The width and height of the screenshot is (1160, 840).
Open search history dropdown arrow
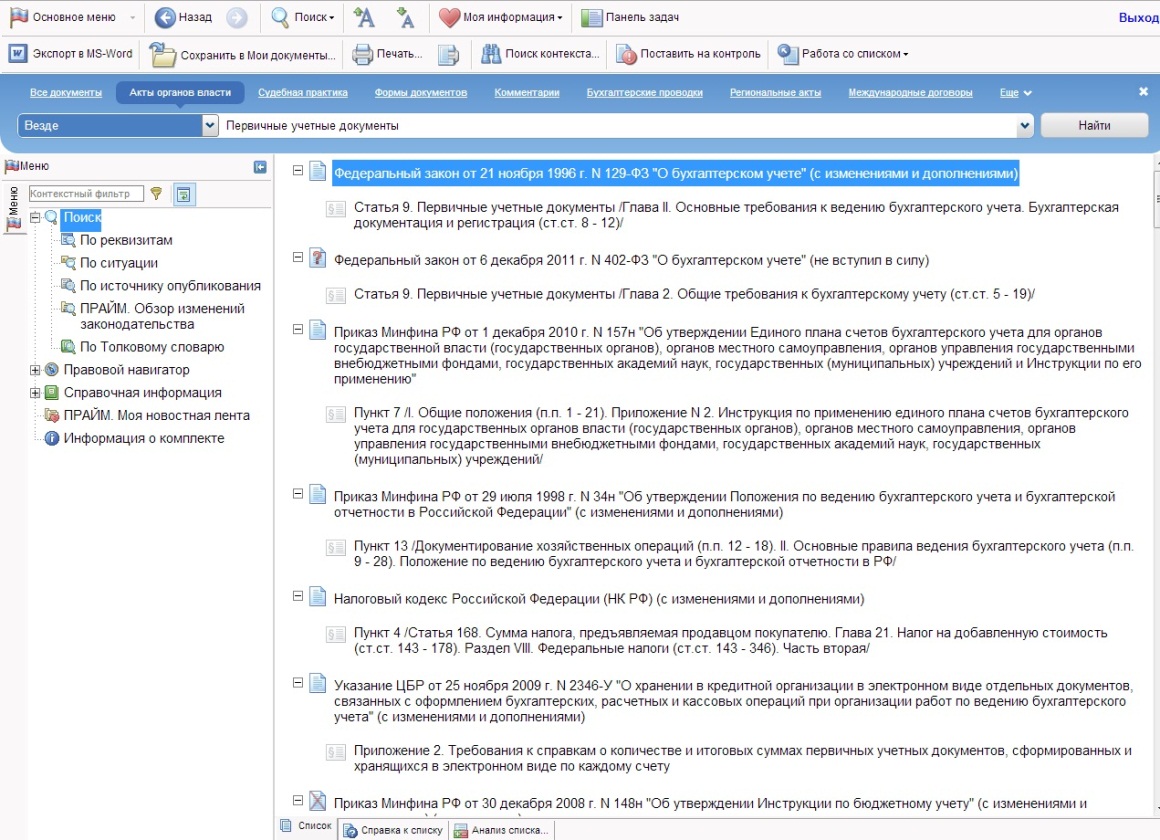click(1025, 126)
